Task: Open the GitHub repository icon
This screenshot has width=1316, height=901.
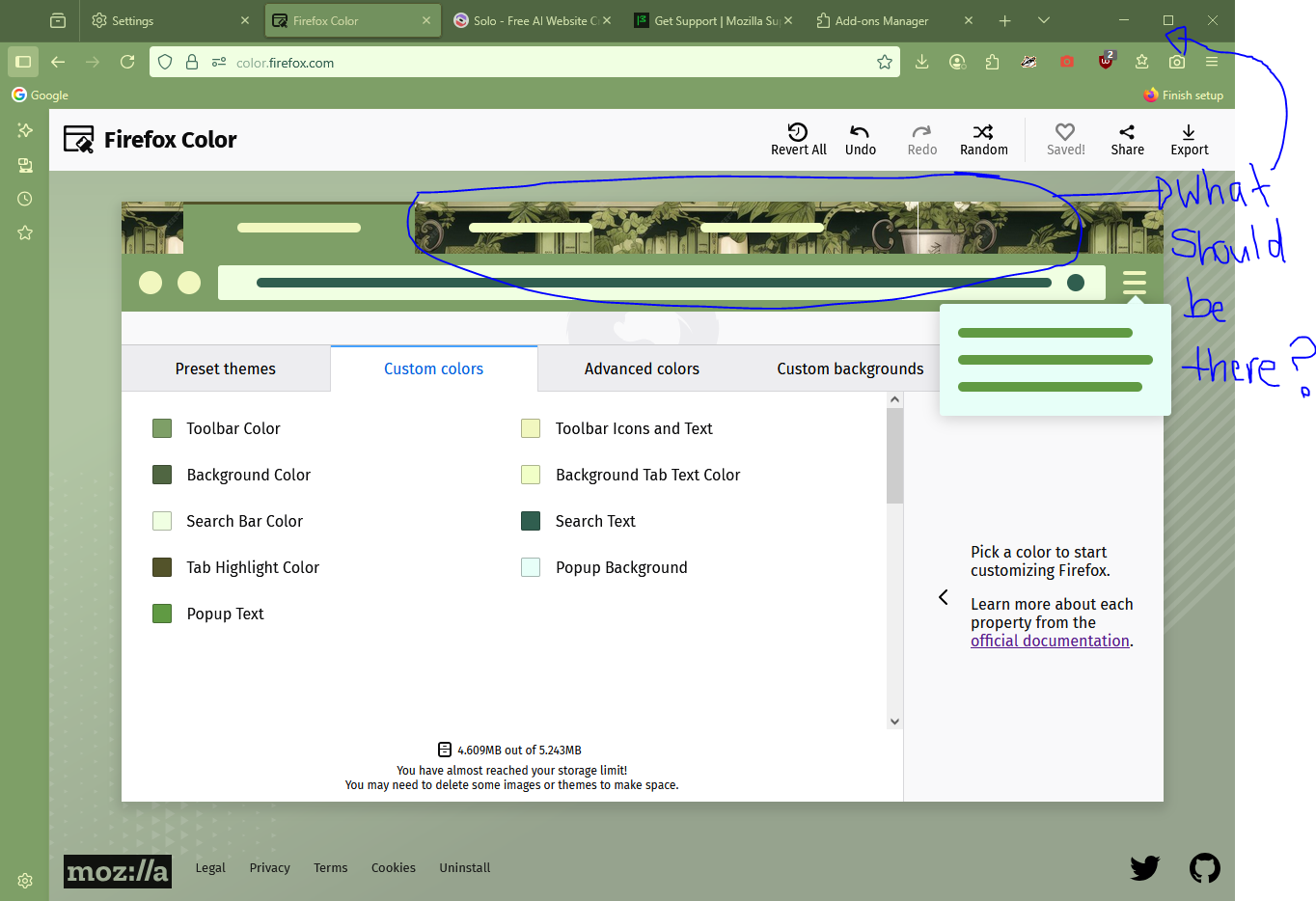Action: pos(1204,868)
